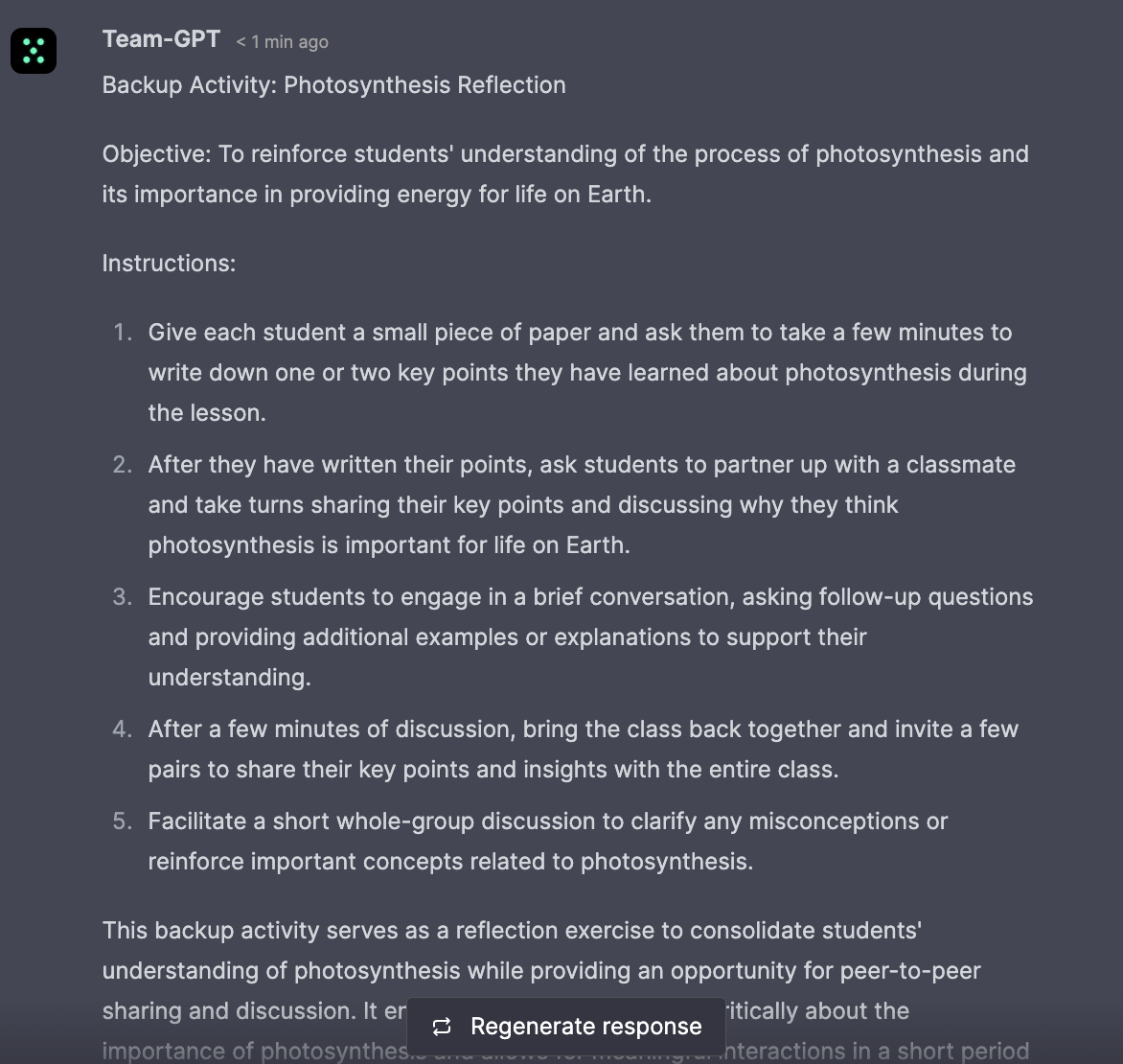
Task: Click the list number 4 marker
Action: (122, 729)
